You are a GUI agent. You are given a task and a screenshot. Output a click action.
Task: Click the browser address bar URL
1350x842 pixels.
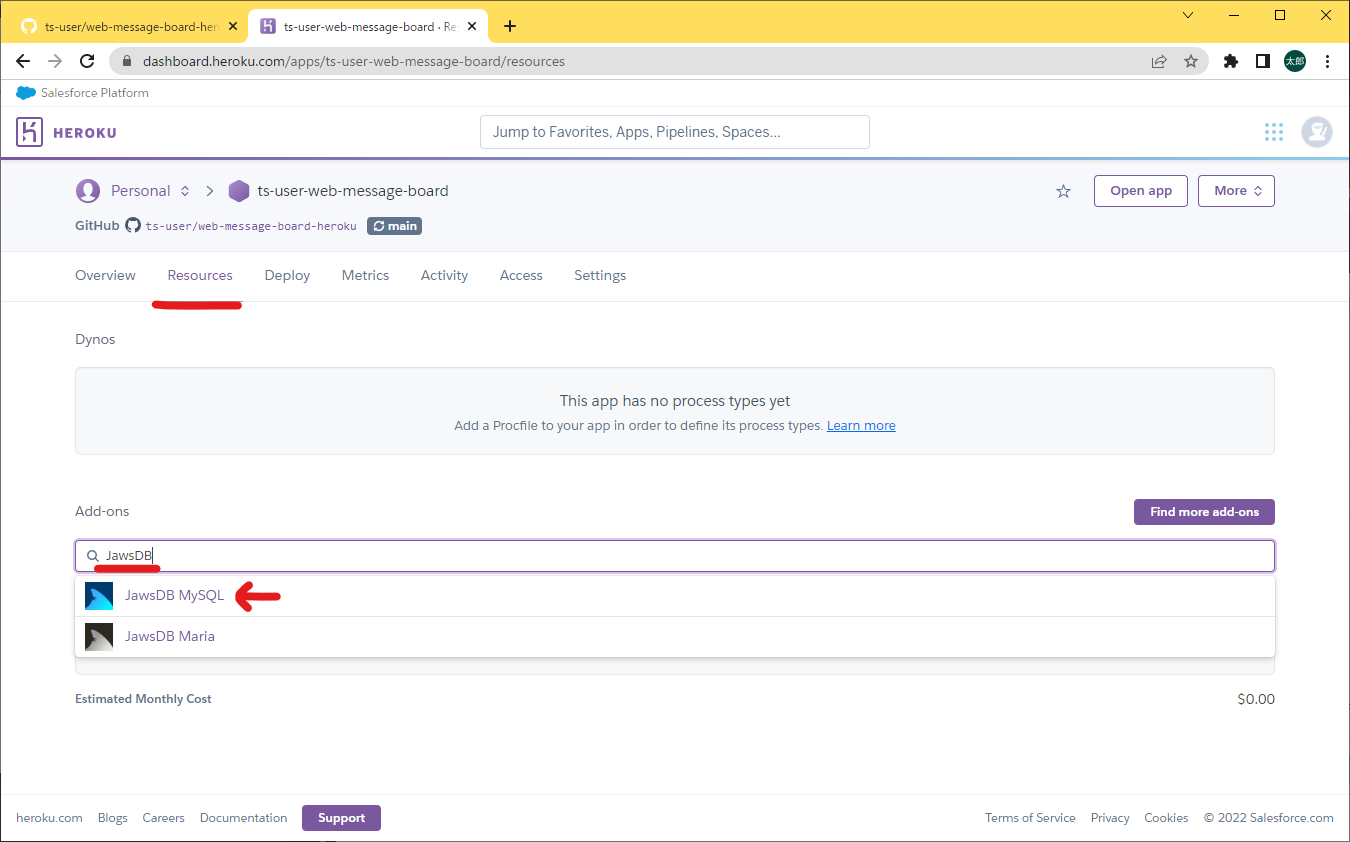click(x=354, y=61)
